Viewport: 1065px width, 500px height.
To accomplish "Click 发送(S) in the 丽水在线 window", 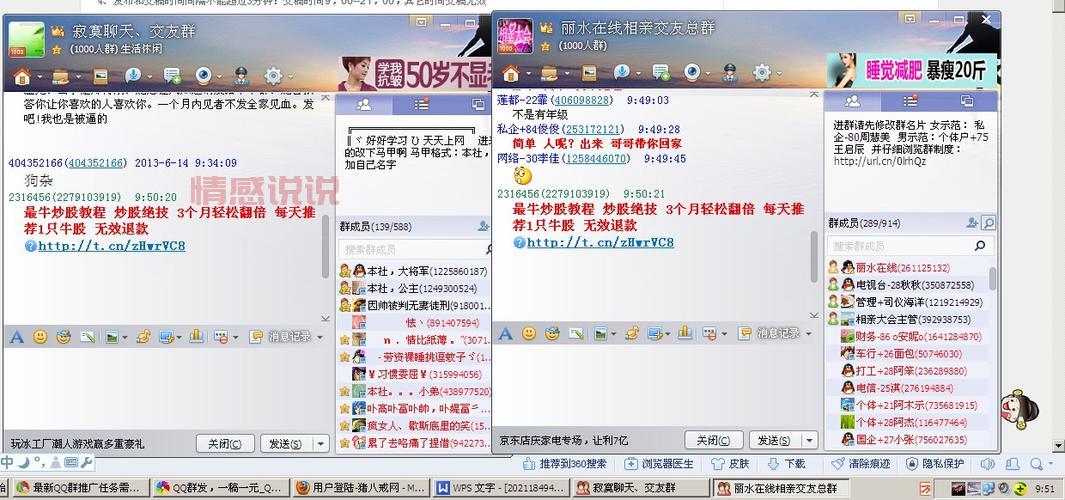I will pos(775,440).
